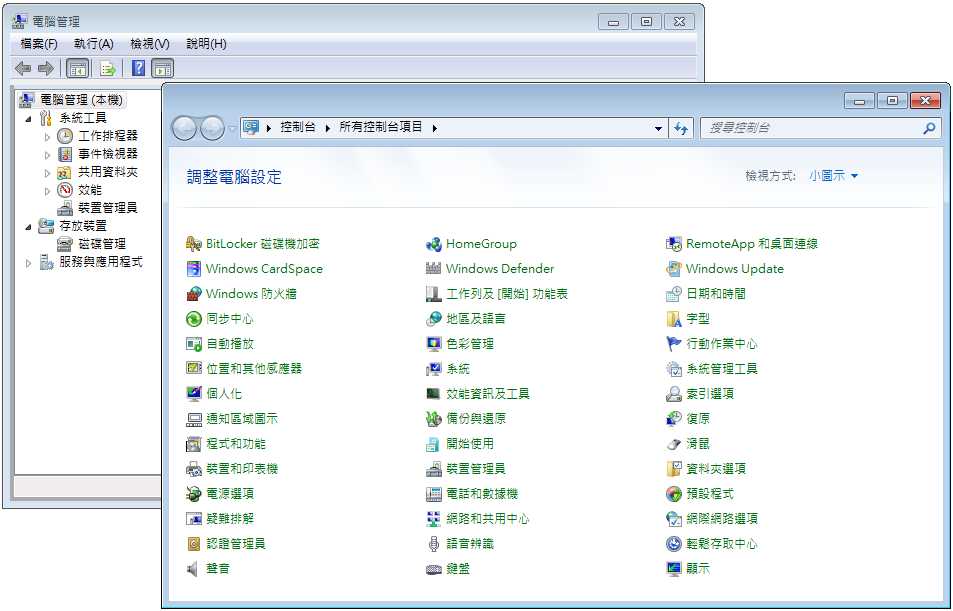Click the 搜尋控制台 search field
953x611 pixels.
(821, 128)
